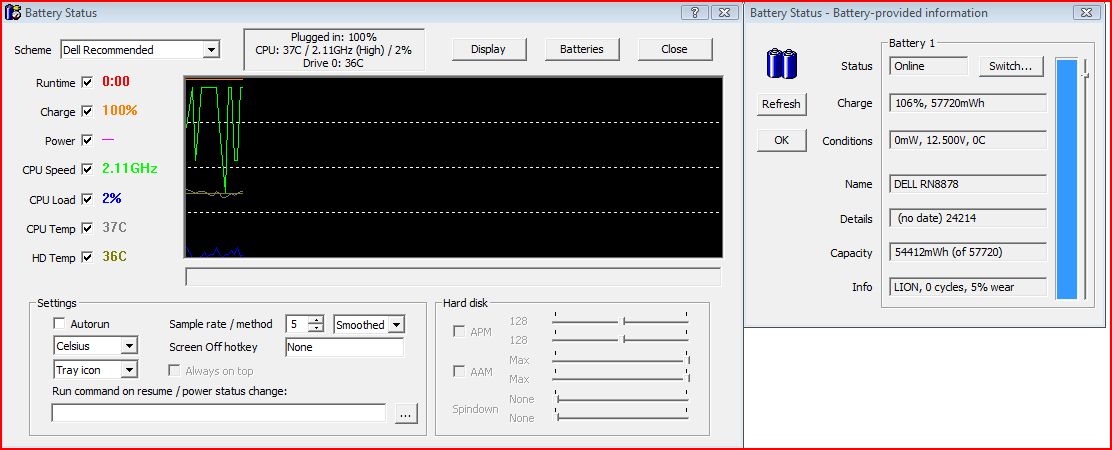Image resolution: width=1112 pixels, height=450 pixels.
Task: Toggle the CPU Speed checkbox
Action: pyautogui.click(x=87, y=169)
